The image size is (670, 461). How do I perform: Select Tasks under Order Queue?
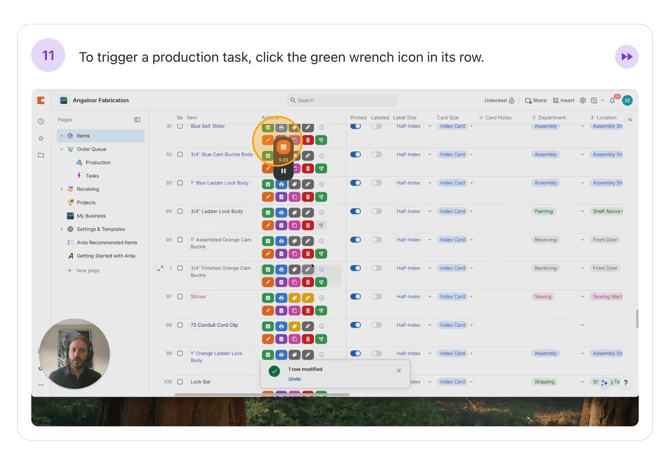click(92, 176)
